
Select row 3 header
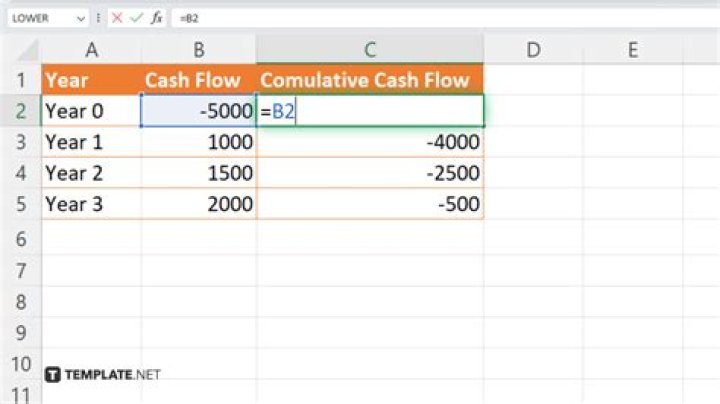(x=21, y=142)
